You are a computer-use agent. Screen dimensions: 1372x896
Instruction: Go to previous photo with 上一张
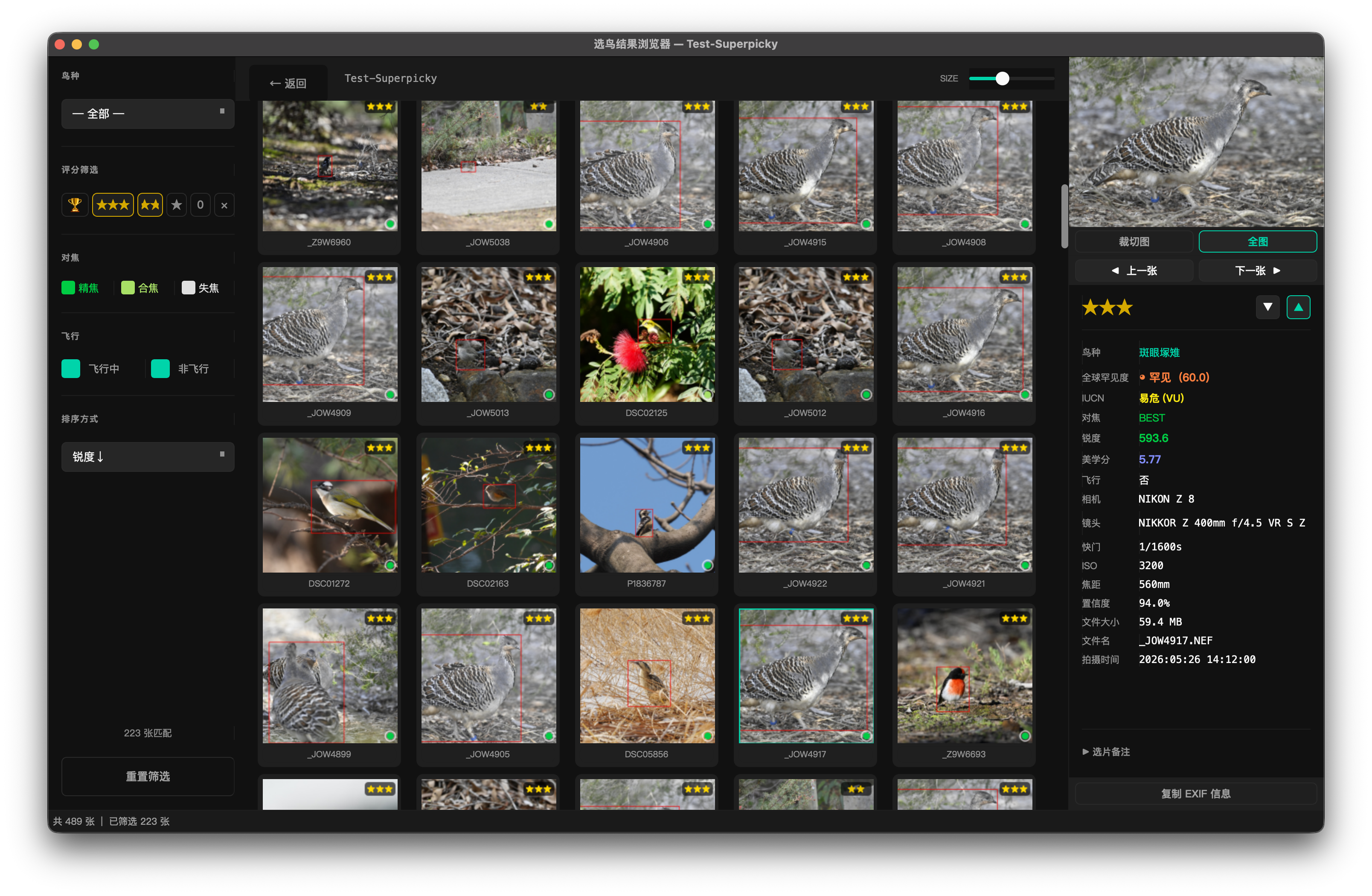[x=1134, y=271]
